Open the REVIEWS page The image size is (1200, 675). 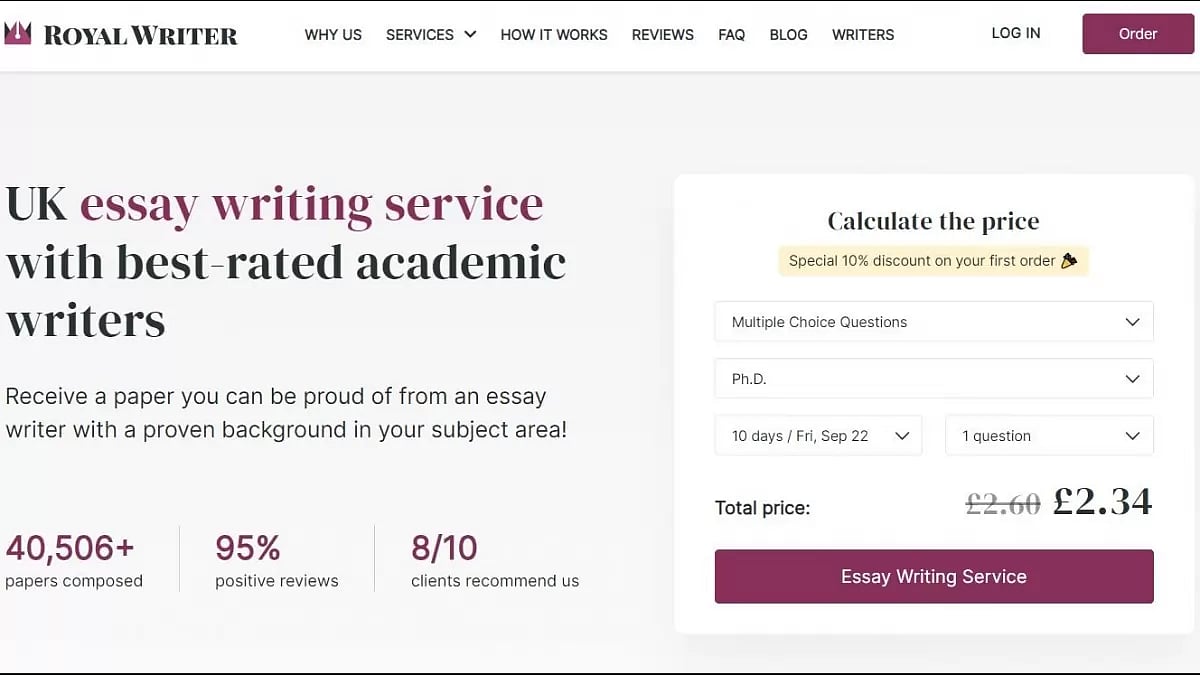(662, 34)
